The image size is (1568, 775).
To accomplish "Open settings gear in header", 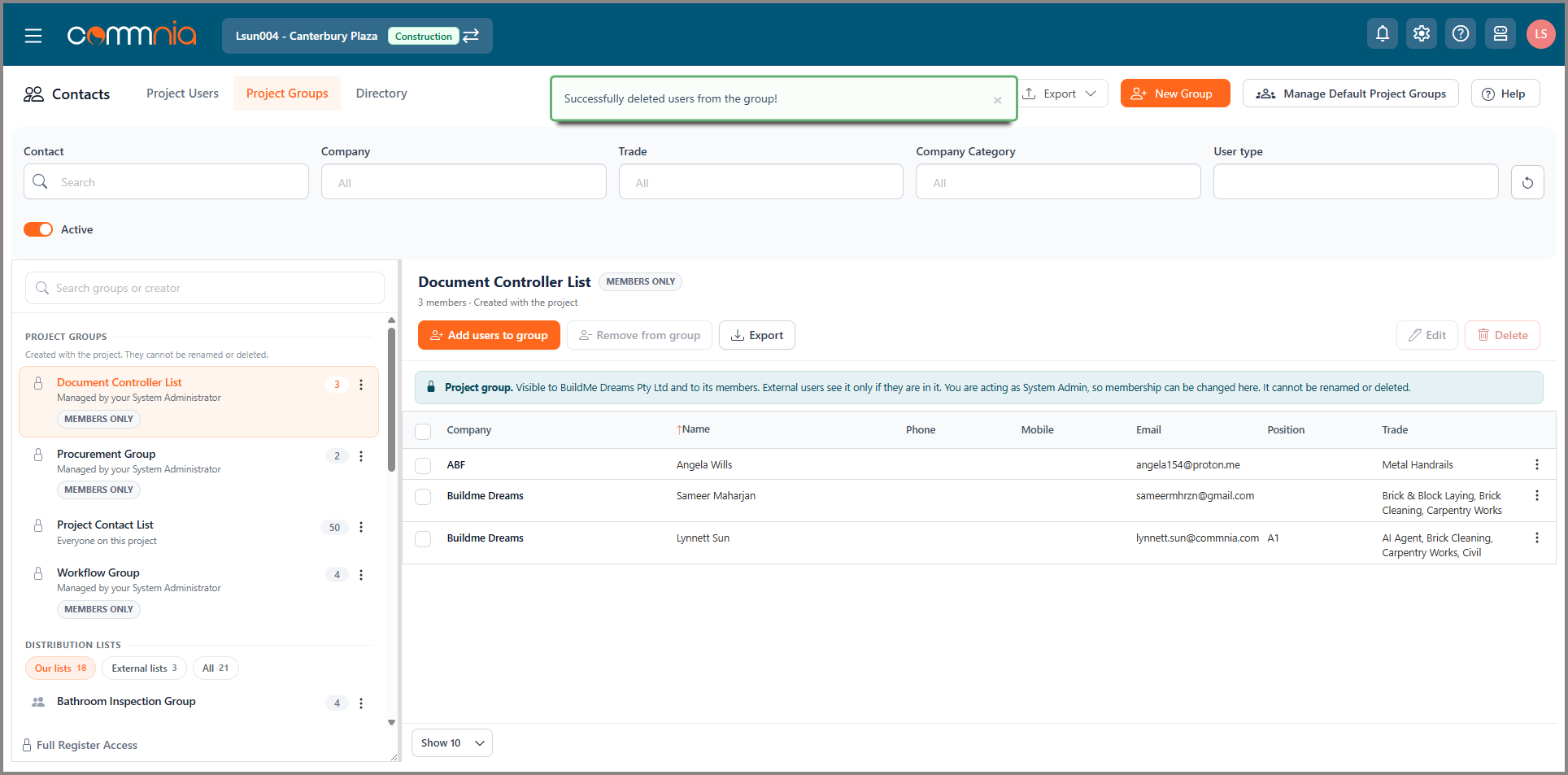I will point(1422,33).
